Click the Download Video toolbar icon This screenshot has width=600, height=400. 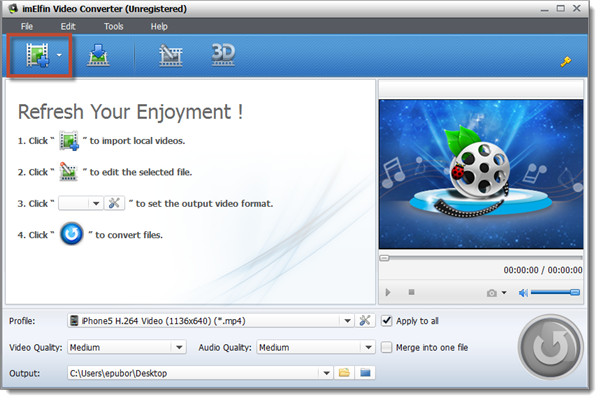pos(98,55)
